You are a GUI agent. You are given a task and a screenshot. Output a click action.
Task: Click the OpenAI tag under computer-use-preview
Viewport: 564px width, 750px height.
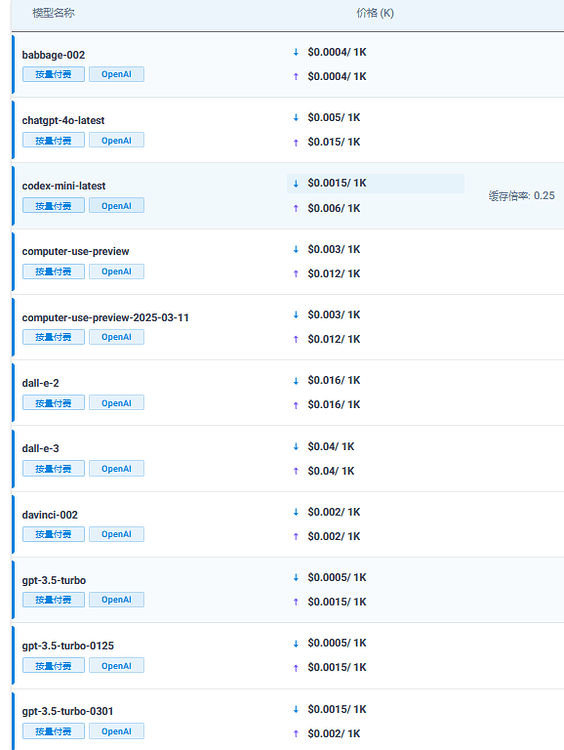[x=116, y=271]
